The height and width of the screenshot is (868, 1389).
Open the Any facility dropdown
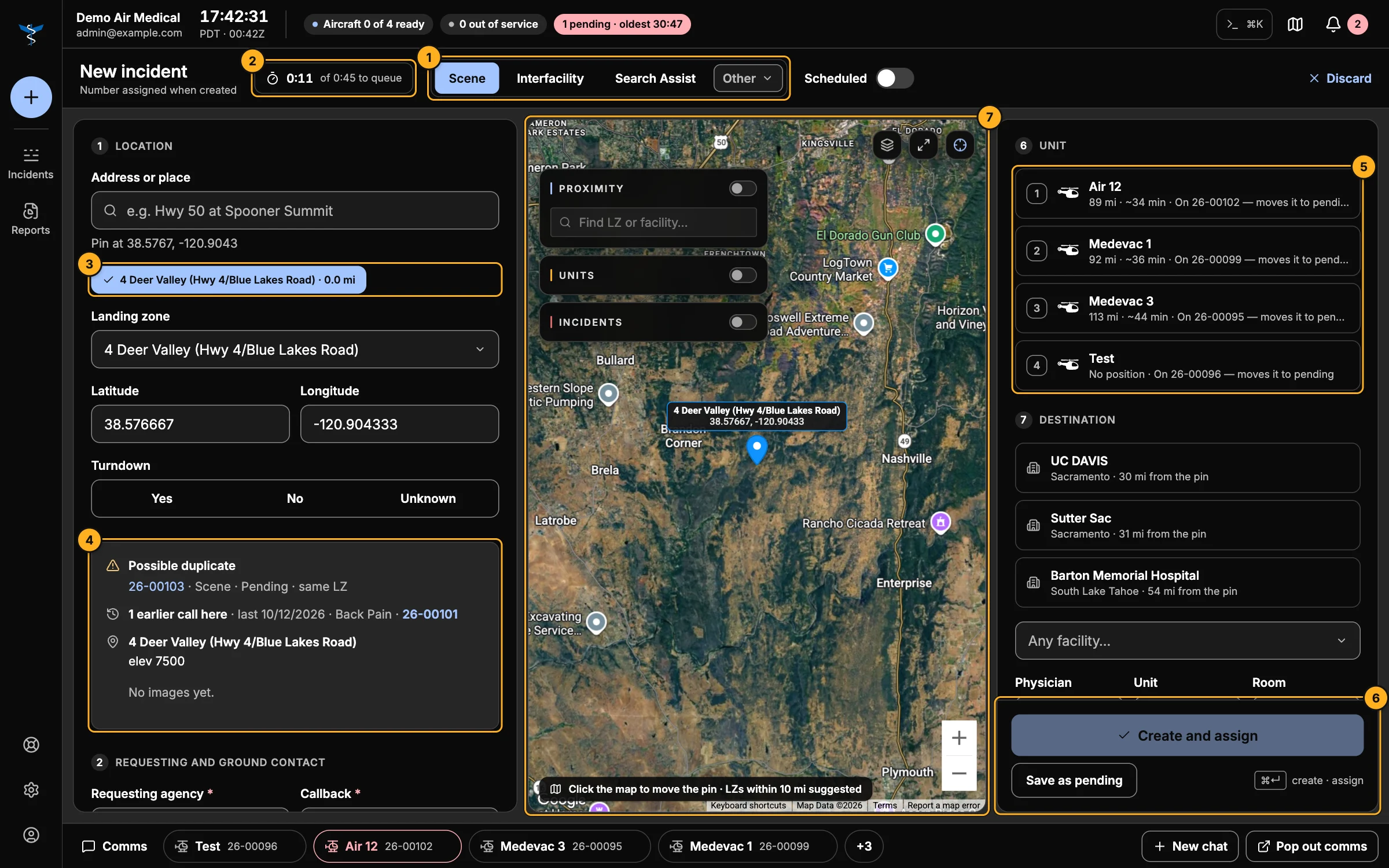click(x=1187, y=641)
